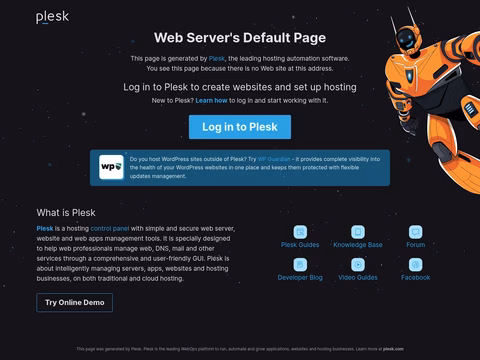
Task: Open the Facebook icon
Action: click(415, 265)
